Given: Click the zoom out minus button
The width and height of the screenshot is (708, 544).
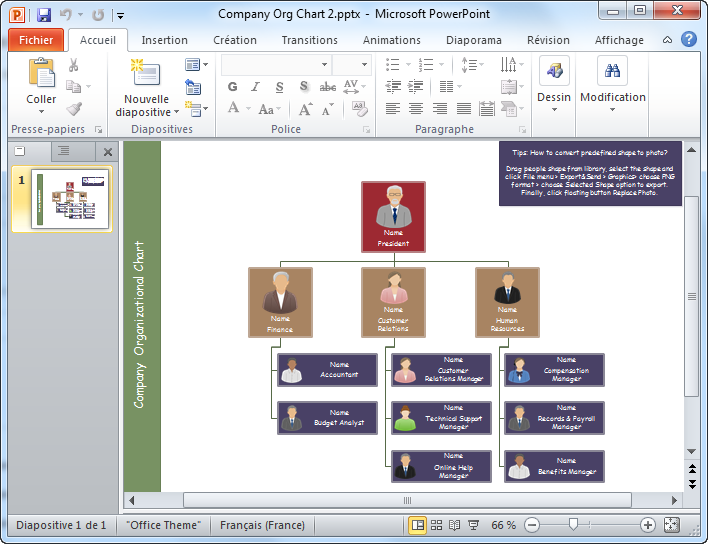Looking at the screenshot, I should pos(532,525).
